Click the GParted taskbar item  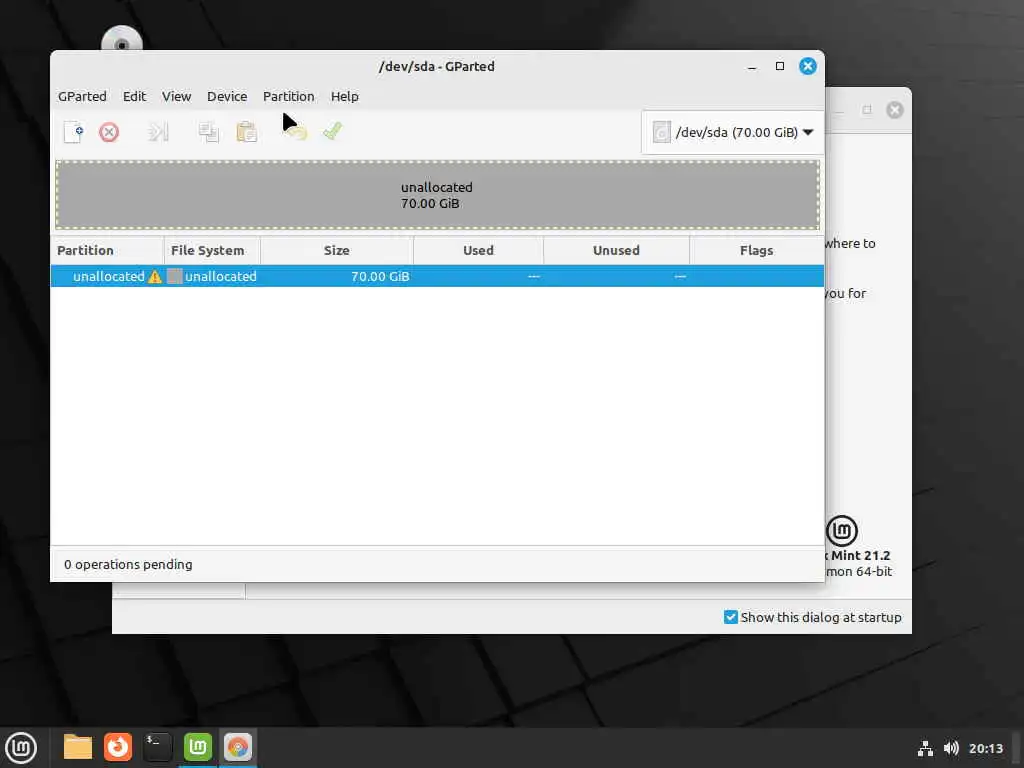(238, 748)
